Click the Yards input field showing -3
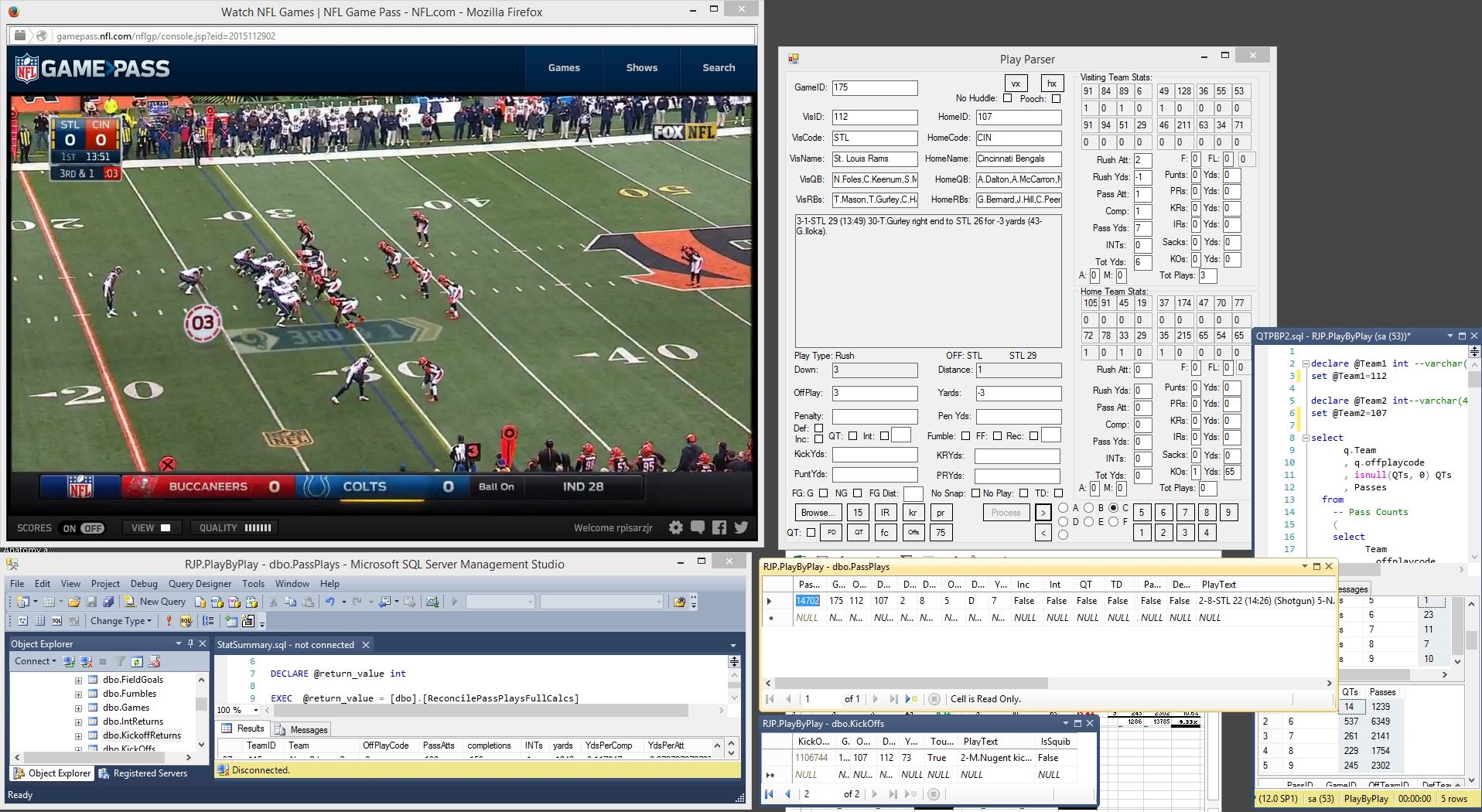 click(1019, 394)
